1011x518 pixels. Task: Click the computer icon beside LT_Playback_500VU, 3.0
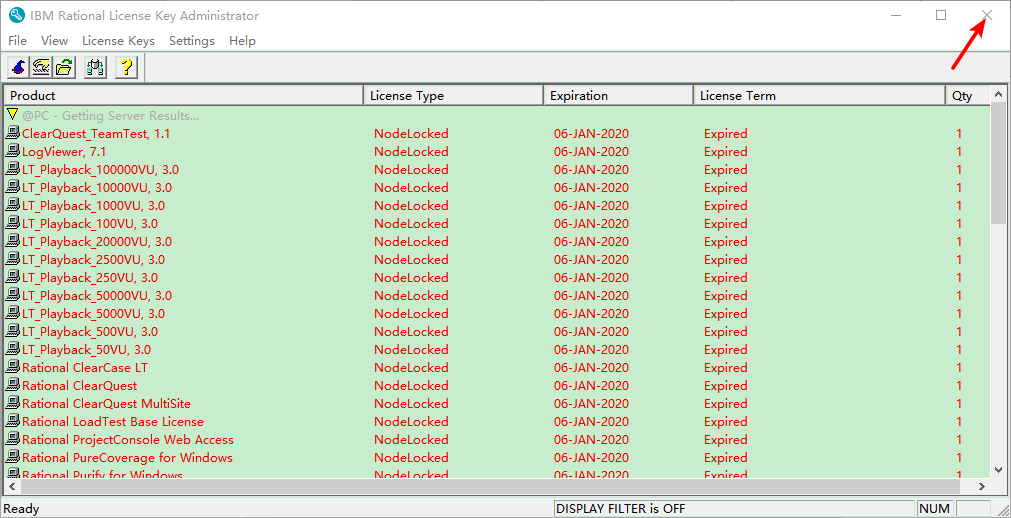pyautogui.click(x=13, y=332)
